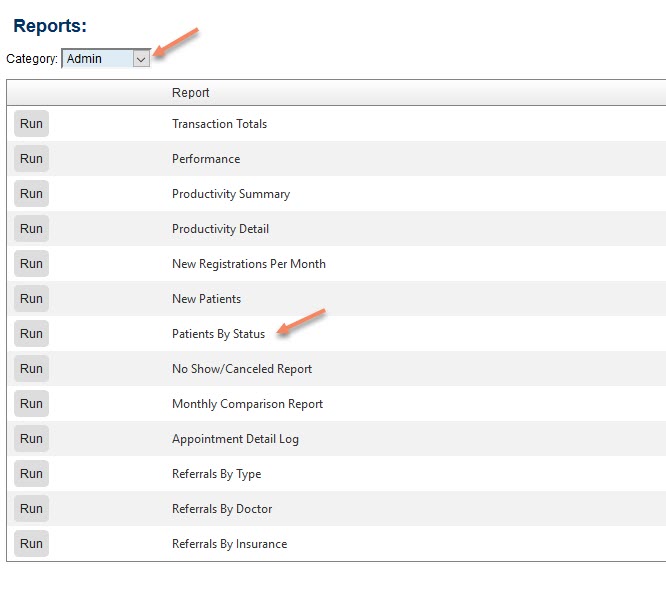Run the Transaction Totals report

(31, 124)
